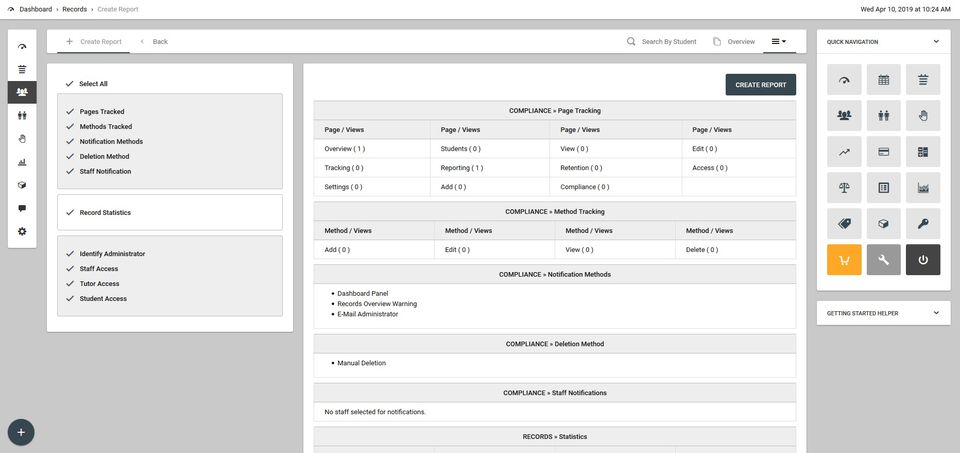Toggle the Student Access option
This screenshot has width=960, height=453.
tap(96, 299)
